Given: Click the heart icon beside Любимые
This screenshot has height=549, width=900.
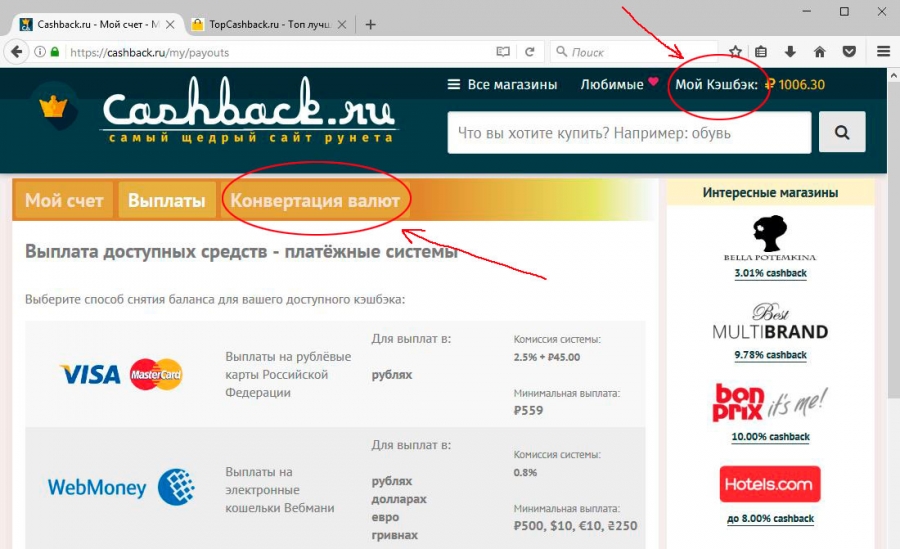Looking at the screenshot, I should pyautogui.click(x=653, y=82).
